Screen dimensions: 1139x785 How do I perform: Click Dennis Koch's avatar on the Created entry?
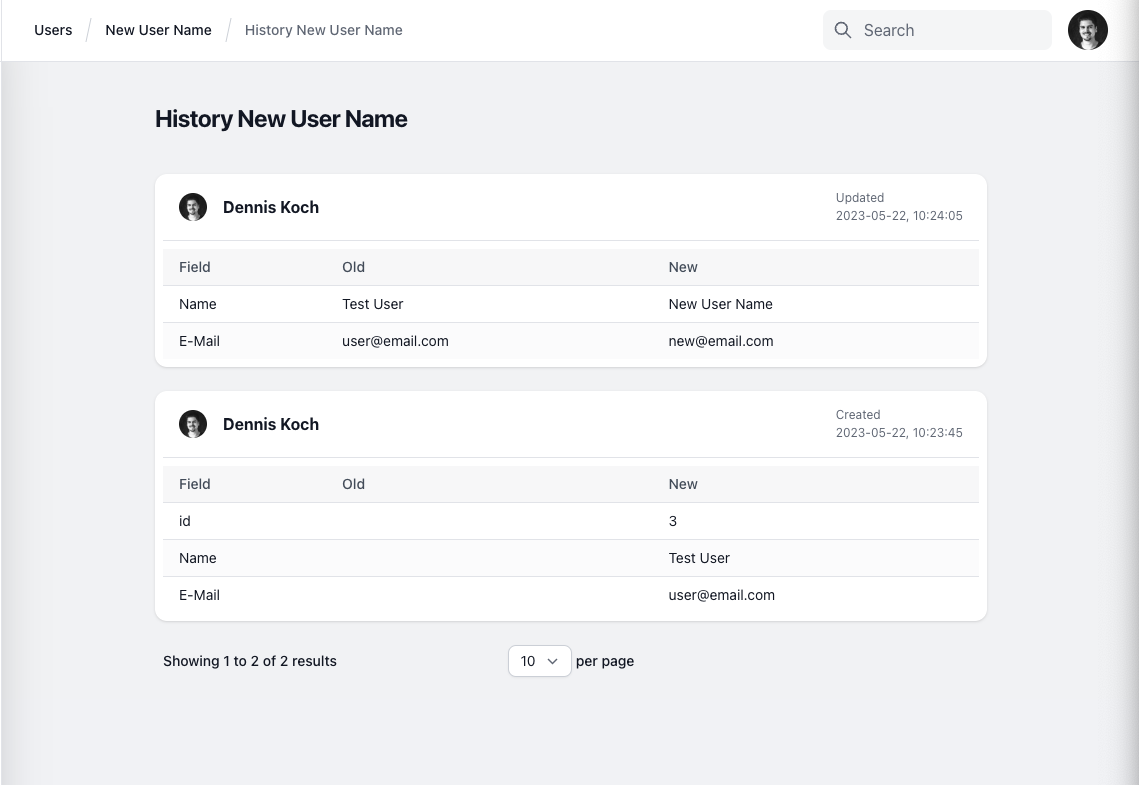click(x=193, y=424)
